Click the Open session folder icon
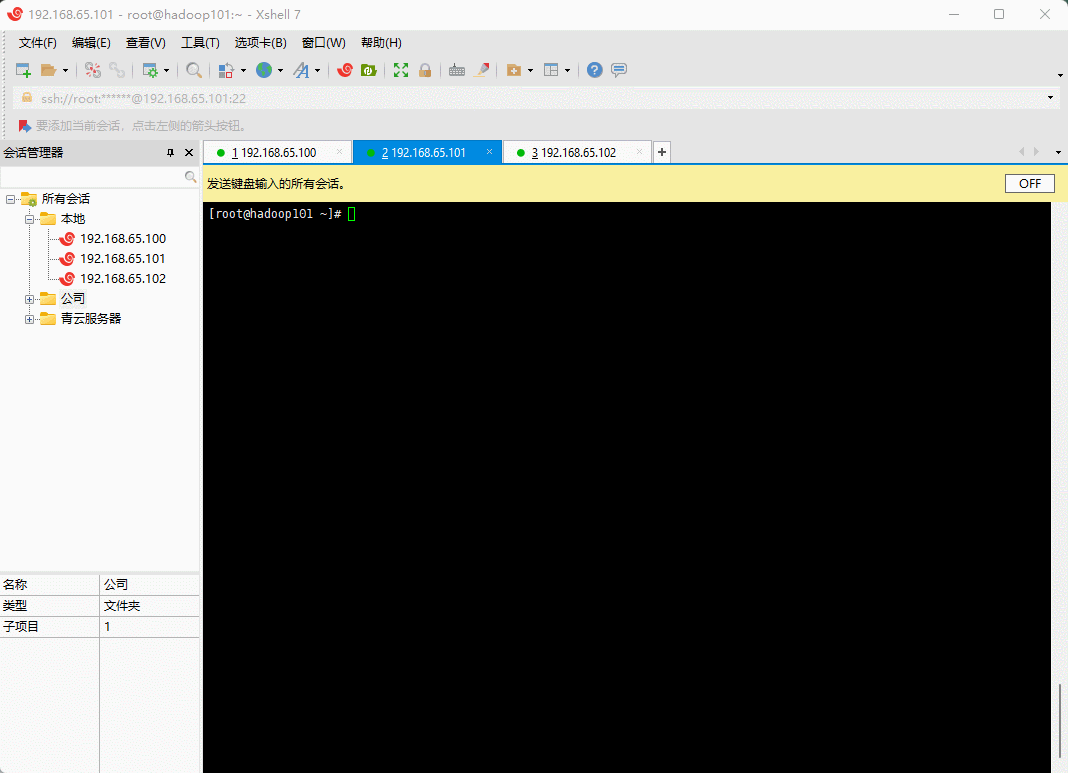 click(48, 70)
